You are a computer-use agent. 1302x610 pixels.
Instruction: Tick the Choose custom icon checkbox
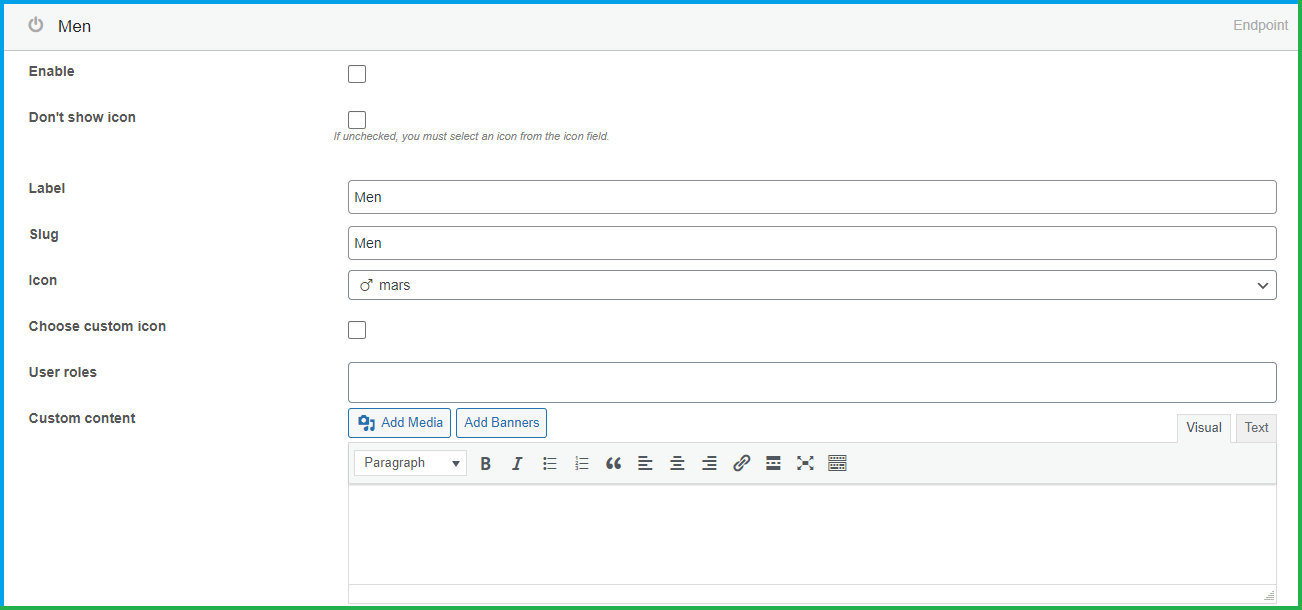[x=357, y=329]
